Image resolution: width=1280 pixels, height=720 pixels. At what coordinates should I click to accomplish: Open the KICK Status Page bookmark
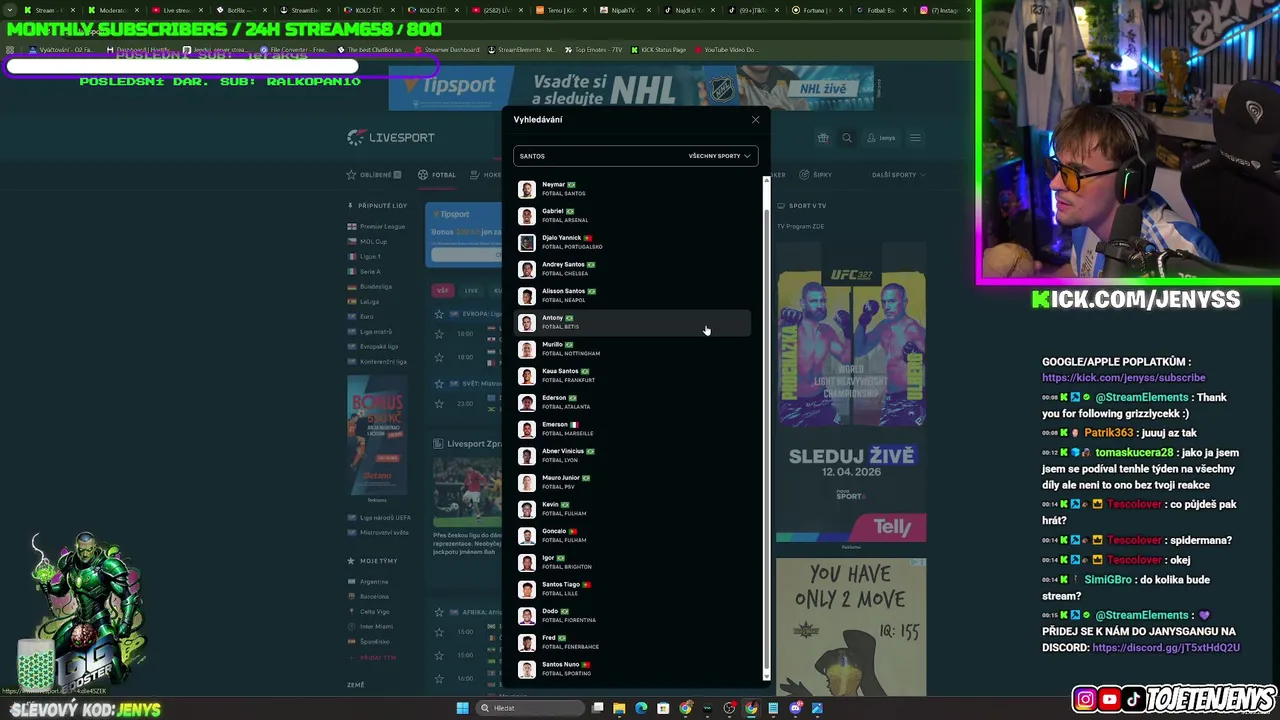658,50
